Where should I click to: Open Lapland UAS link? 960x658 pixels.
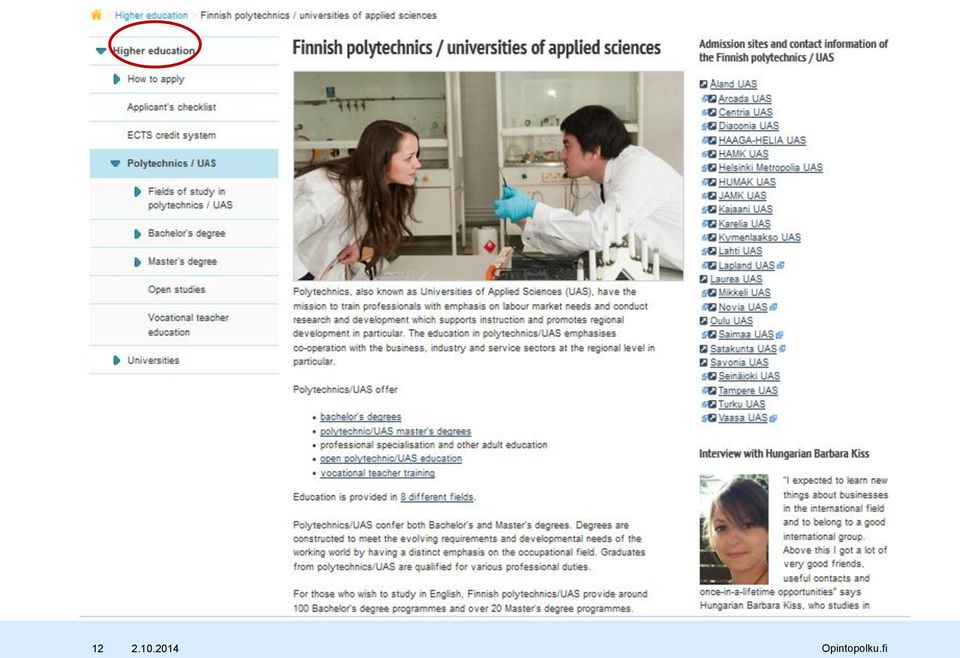[746, 266]
